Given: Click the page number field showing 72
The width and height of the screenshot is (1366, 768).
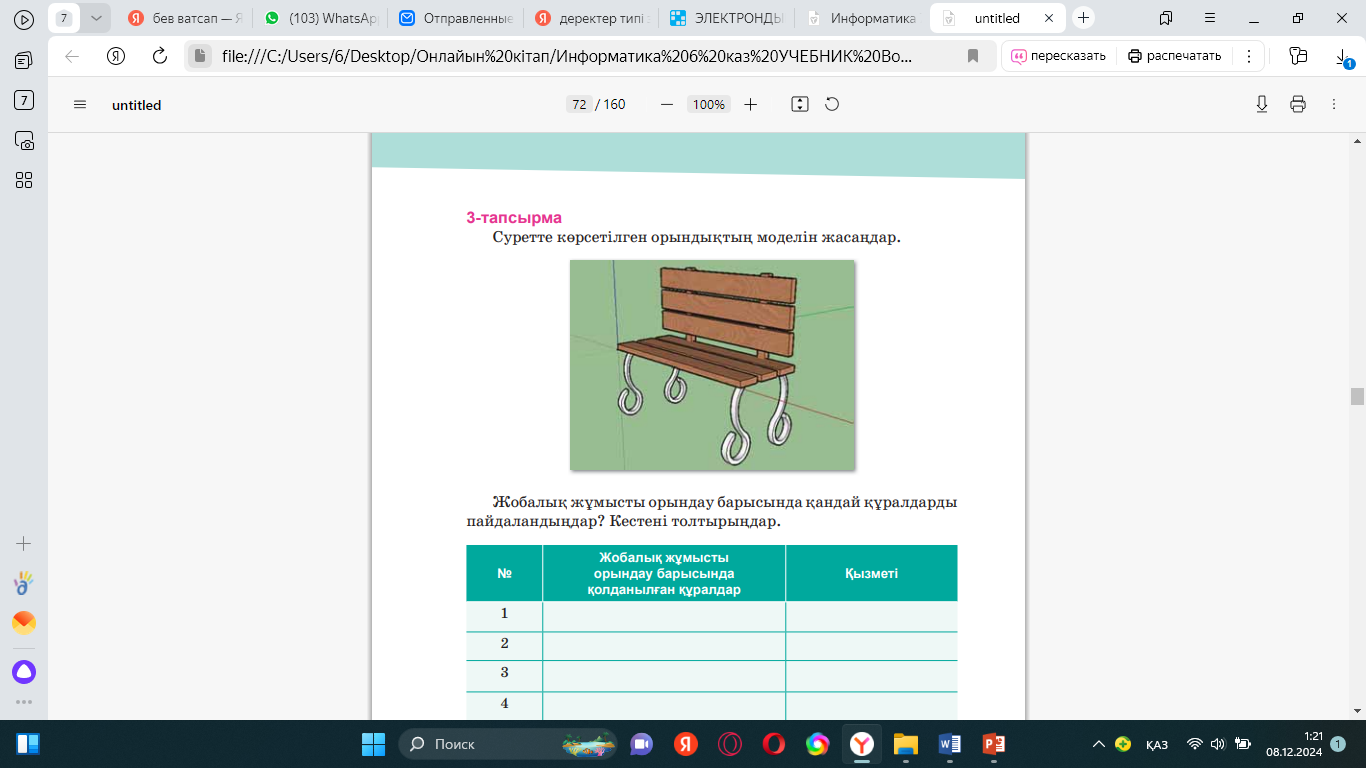Looking at the screenshot, I should coord(578,104).
